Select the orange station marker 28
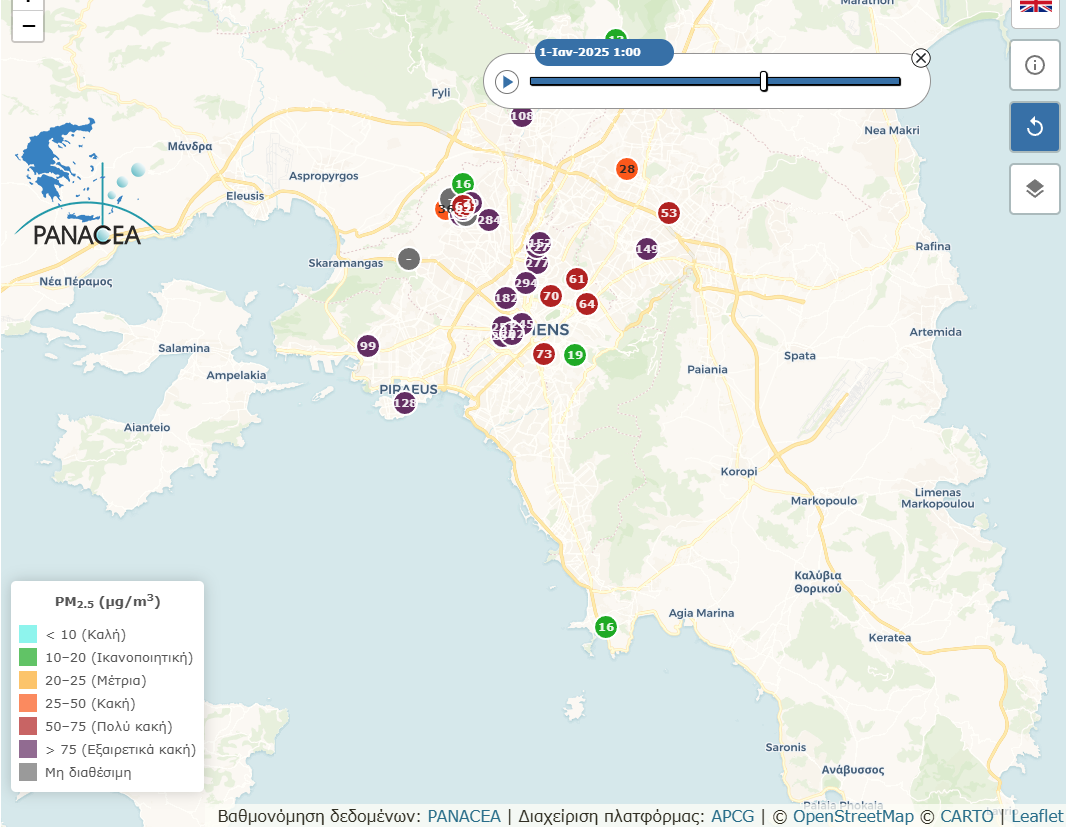 click(627, 169)
